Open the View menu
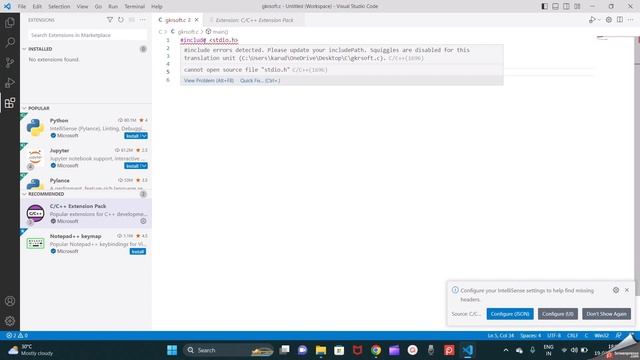 82,7
